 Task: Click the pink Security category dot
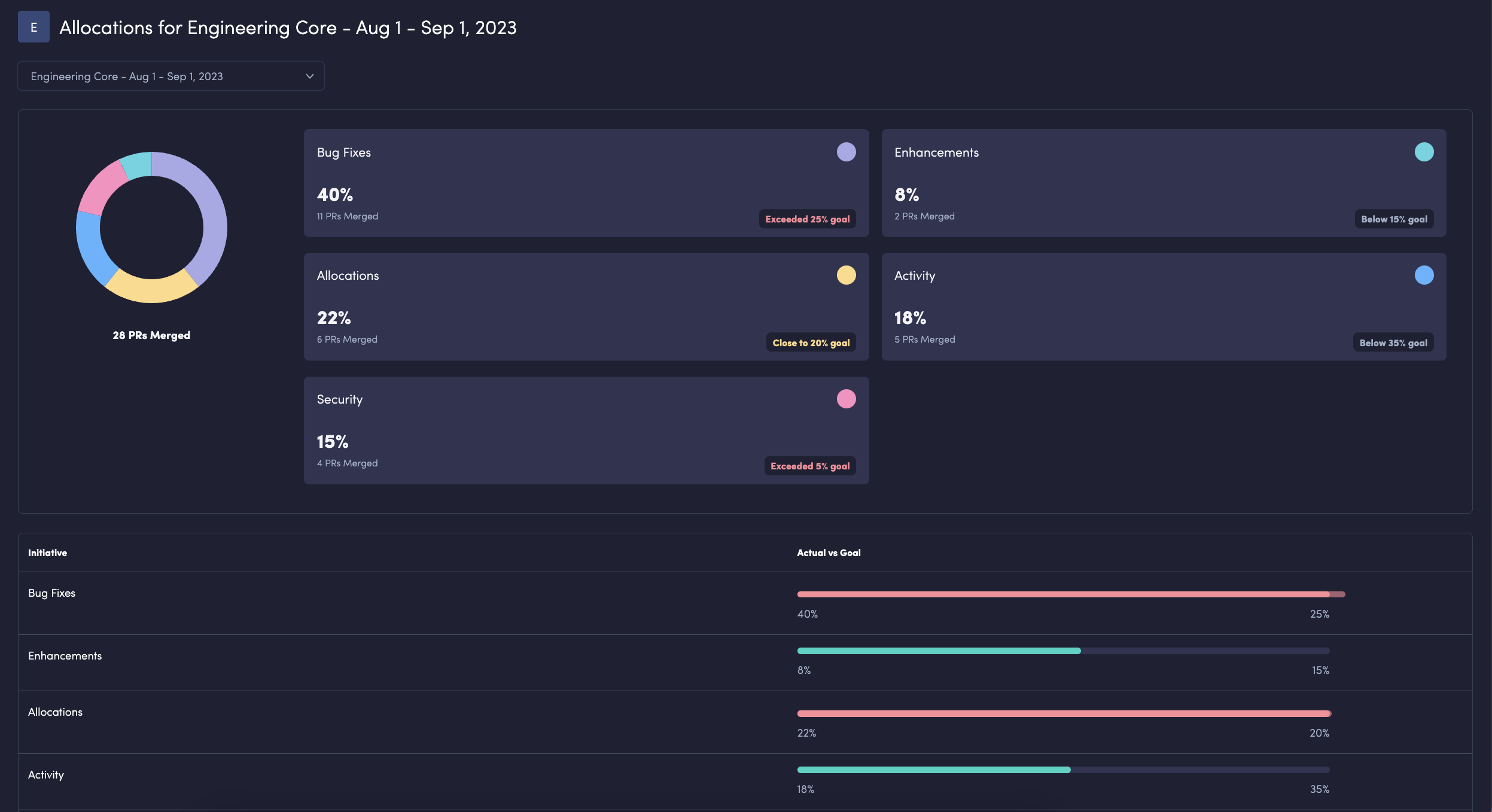coord(845,399)
